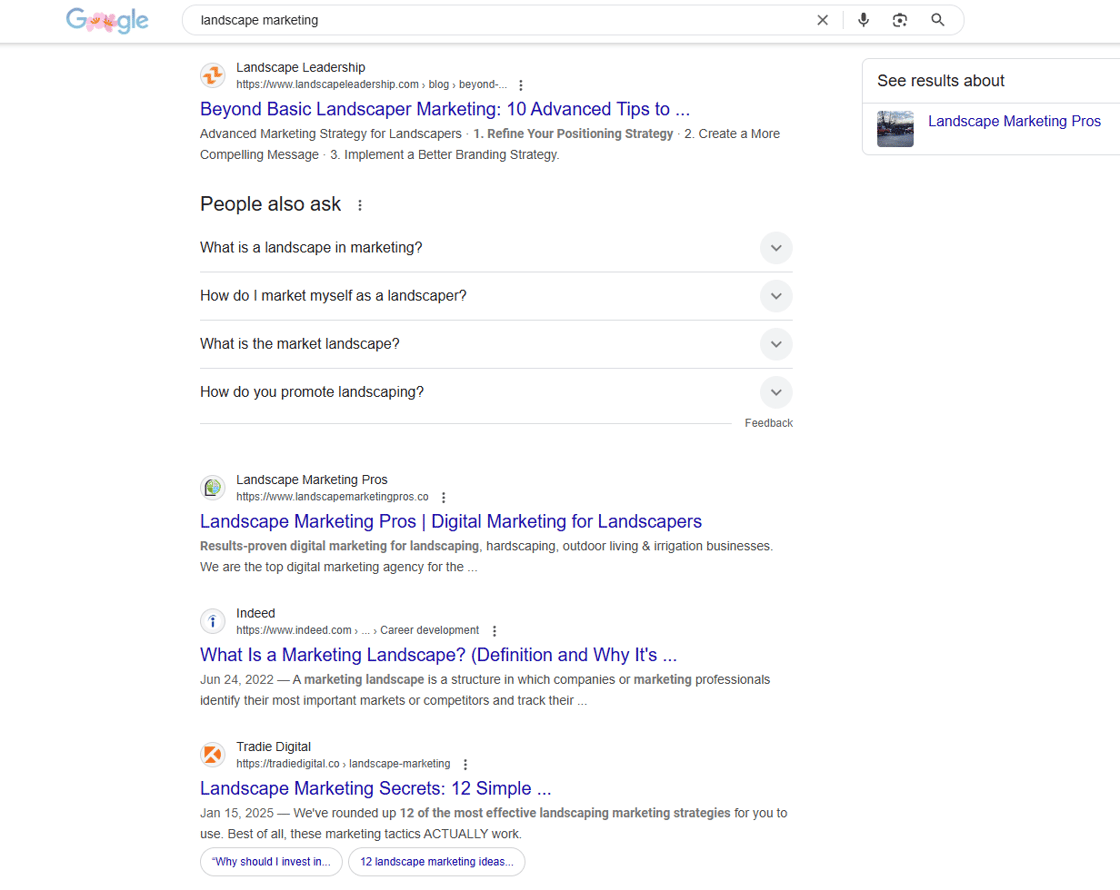The image size is (1120, 890).
Task: Click the Landscape Marketing Pros favicon
Action: [x=212, y=487]
